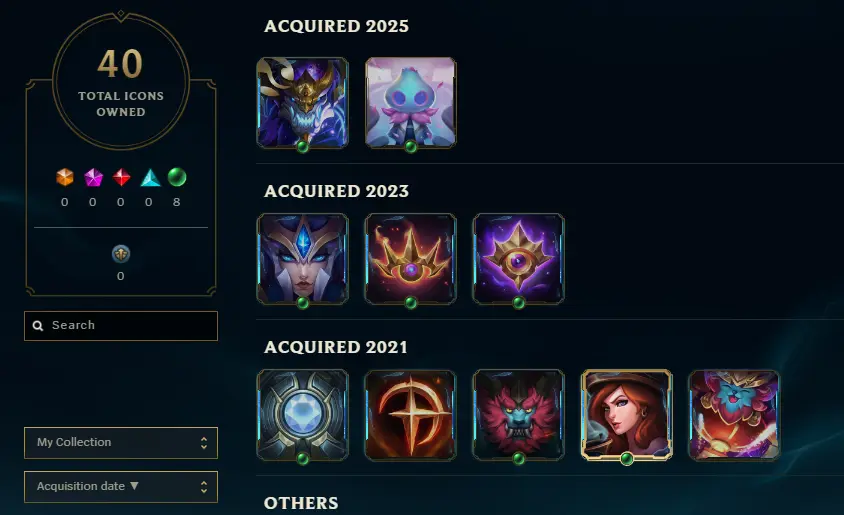Open the Acquisition date sort dropdown
The image size is (844, 515).
point(121,486)
